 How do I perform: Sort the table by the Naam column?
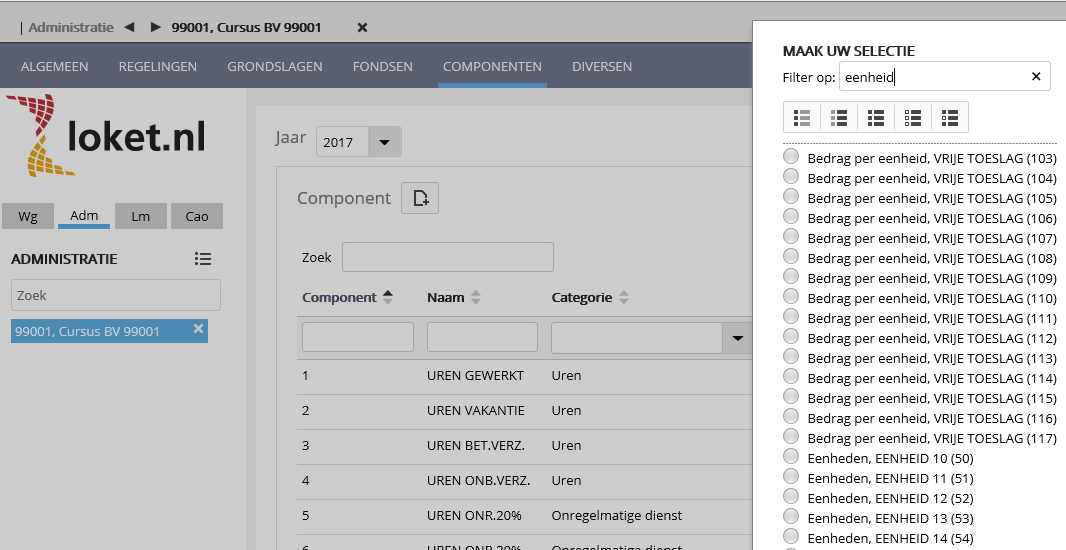point(476,297)
